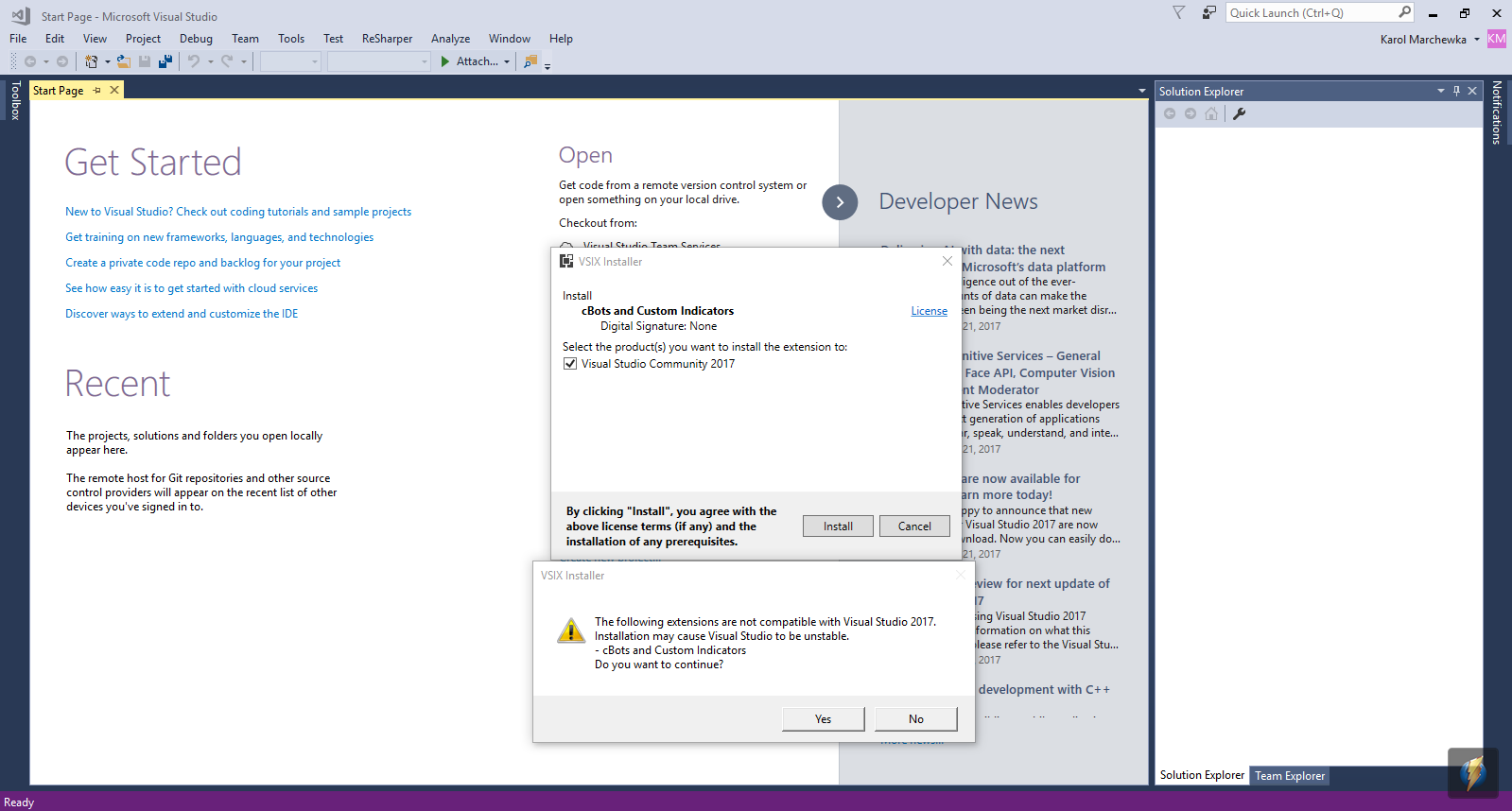The width and height of the screenshot is (1512, 811).
Task: Toggle the Visual Studio Community 2017 checkbox
Action: click(570, 364)
